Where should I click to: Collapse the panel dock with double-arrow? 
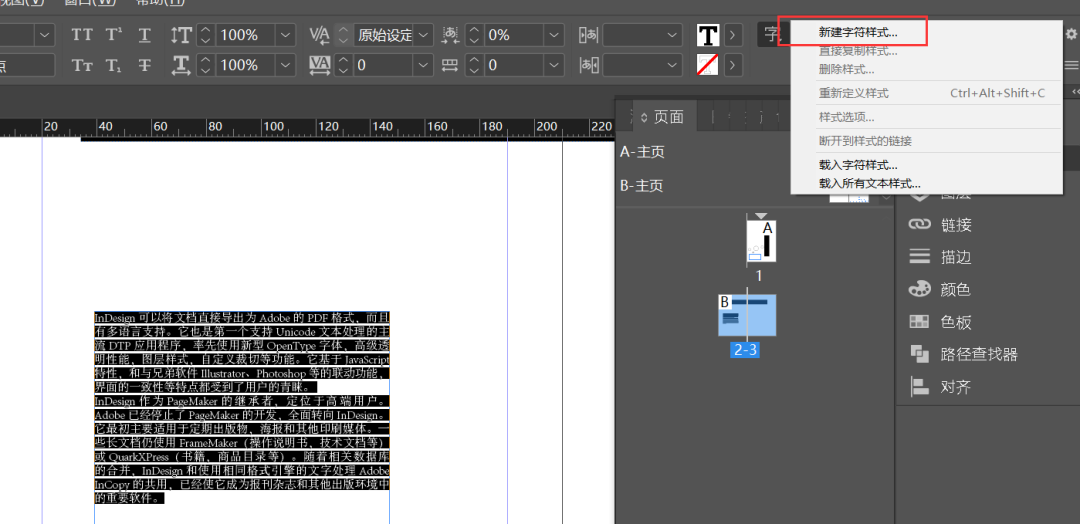click(1075, 92)
